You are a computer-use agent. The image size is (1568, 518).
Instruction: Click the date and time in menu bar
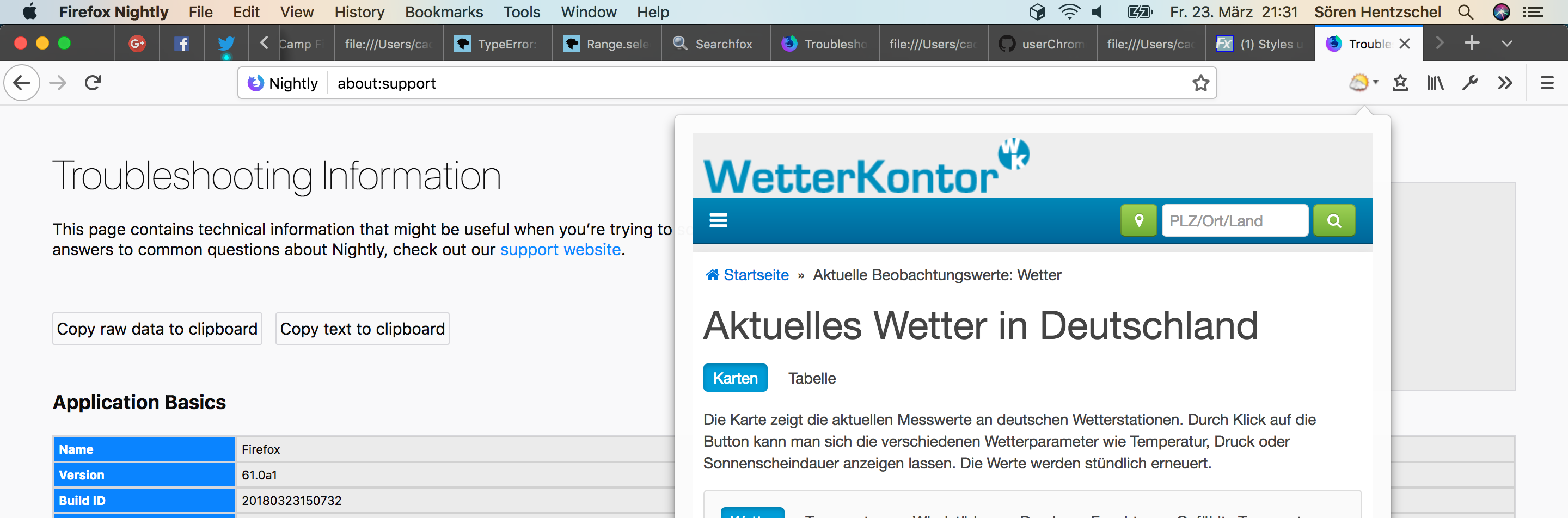1234,12
